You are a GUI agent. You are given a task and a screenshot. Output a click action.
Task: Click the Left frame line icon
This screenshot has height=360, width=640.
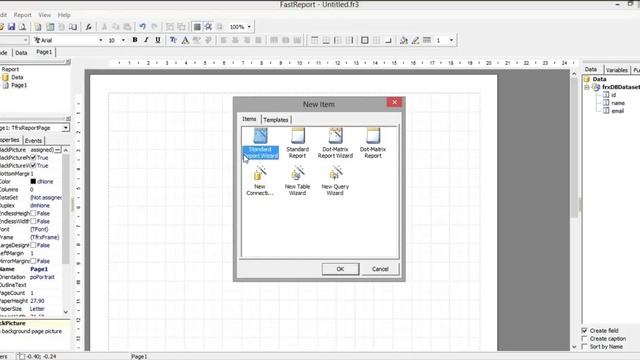click(338, 40)
